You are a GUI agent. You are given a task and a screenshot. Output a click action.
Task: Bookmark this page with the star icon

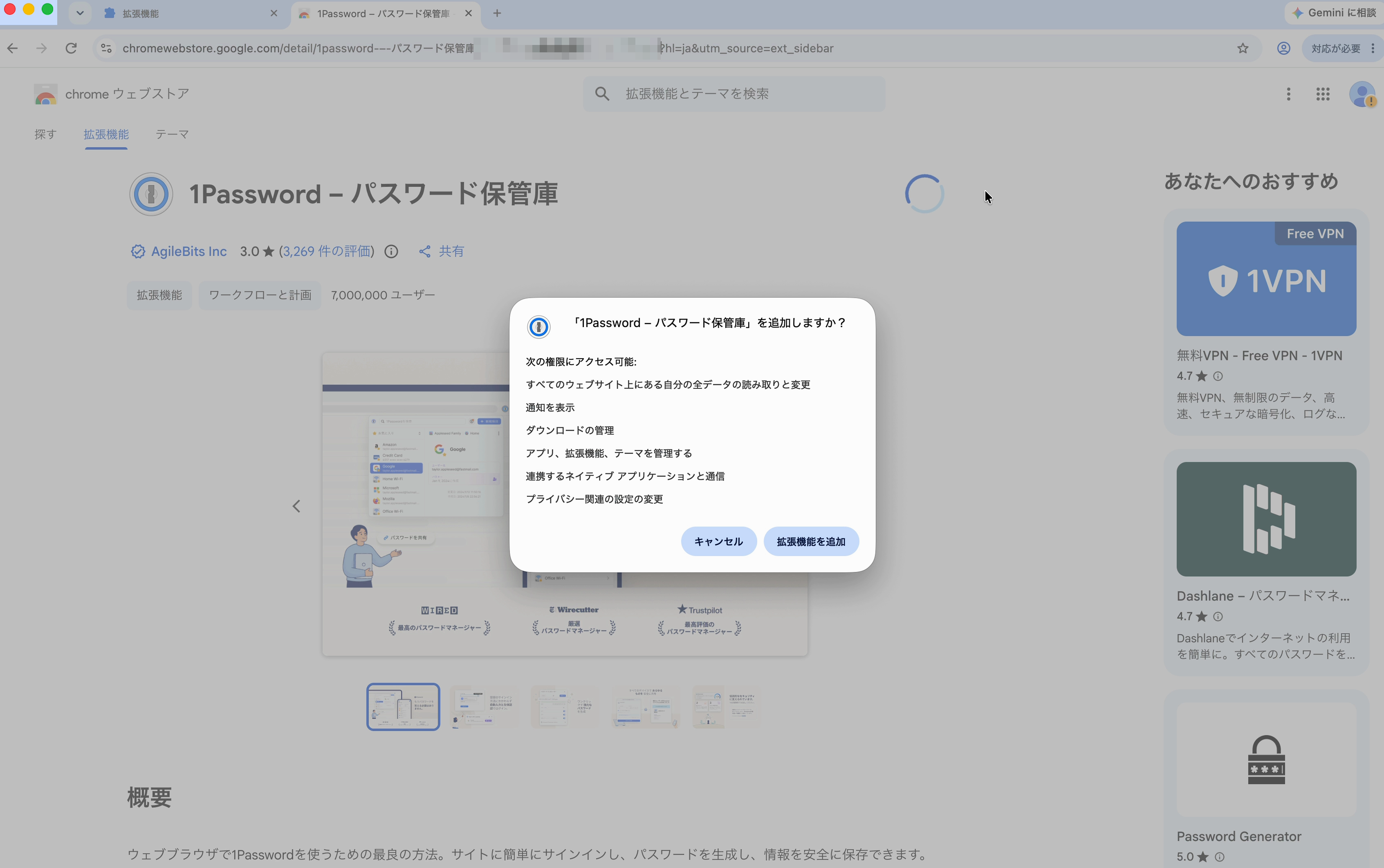(1242, 48)
